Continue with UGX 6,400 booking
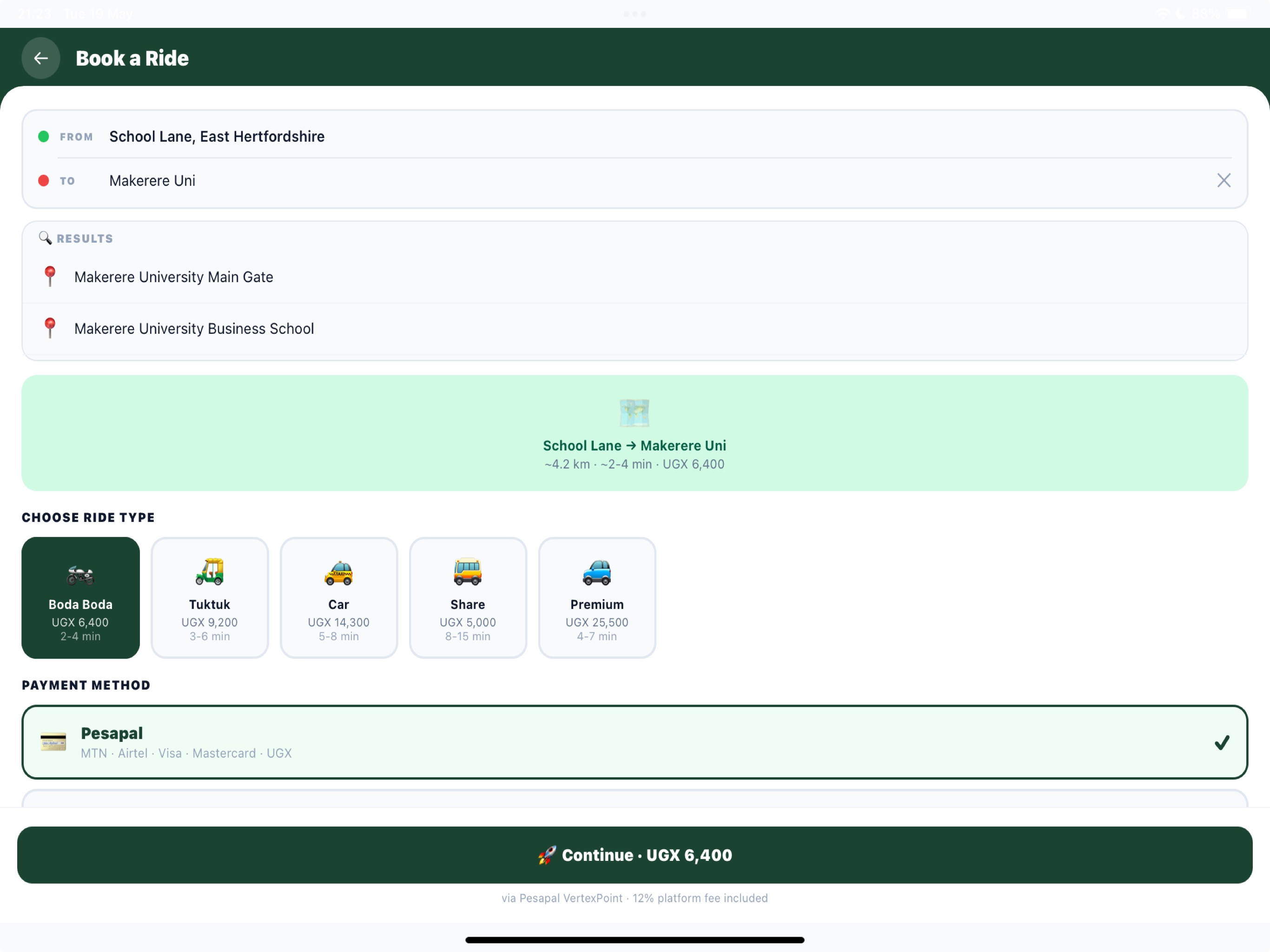This screenshot has width=1270, height=952. point(635,855)
